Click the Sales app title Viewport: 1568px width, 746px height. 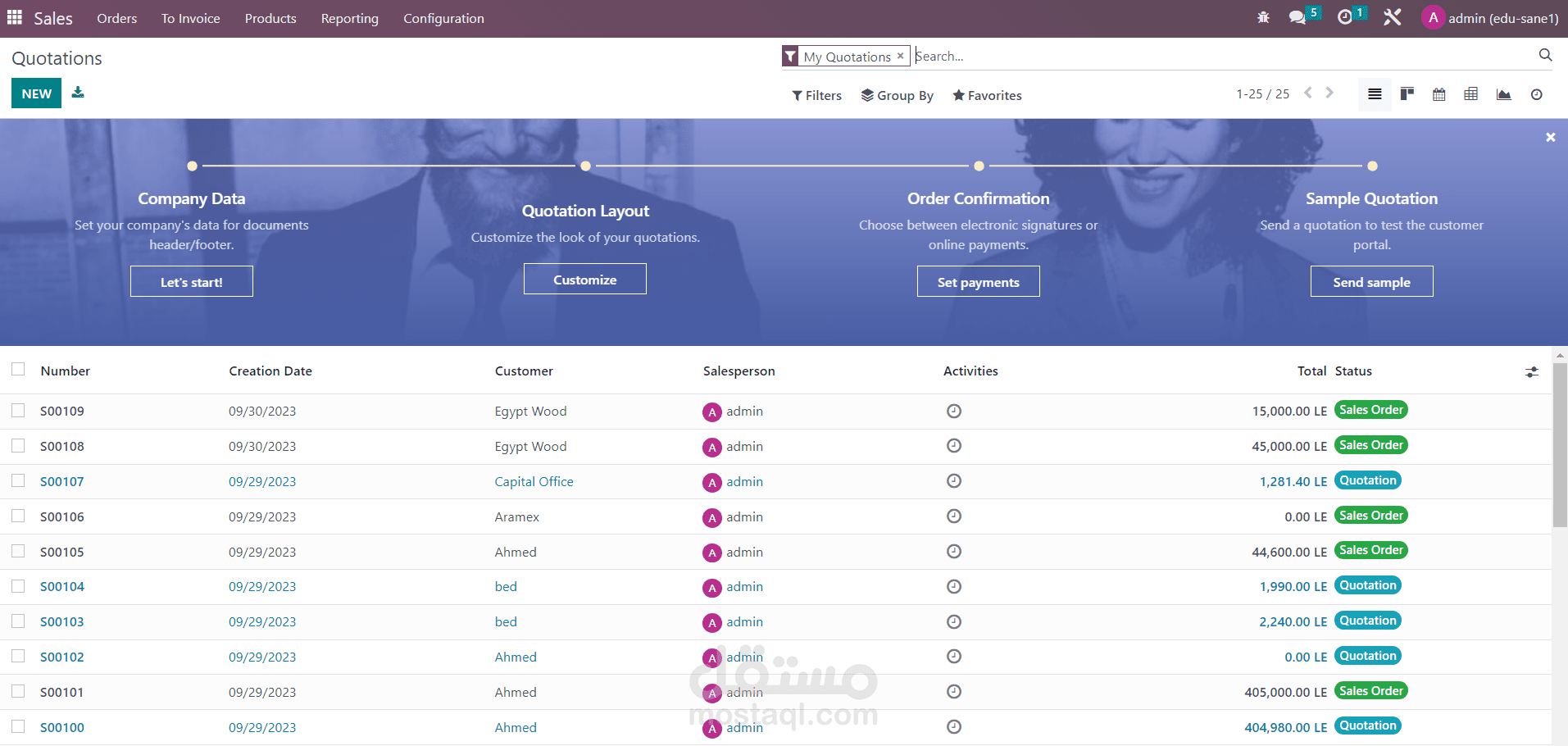pos(53,18)
